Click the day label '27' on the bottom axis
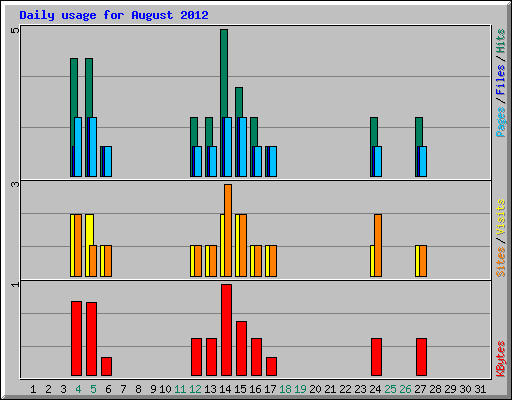512x400 pixels. [420, 389]
